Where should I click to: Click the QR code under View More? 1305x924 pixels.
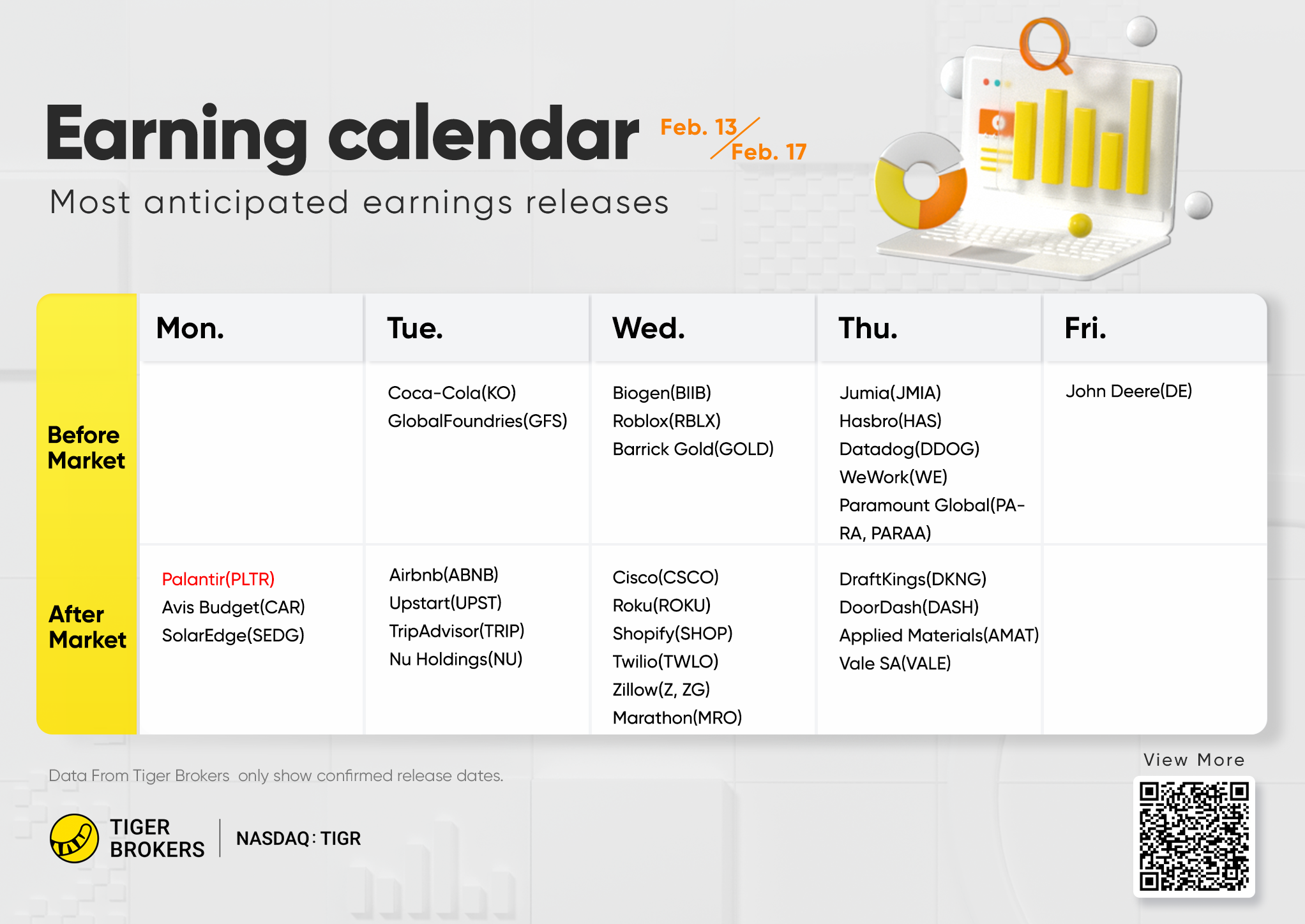click(1194, 837)
